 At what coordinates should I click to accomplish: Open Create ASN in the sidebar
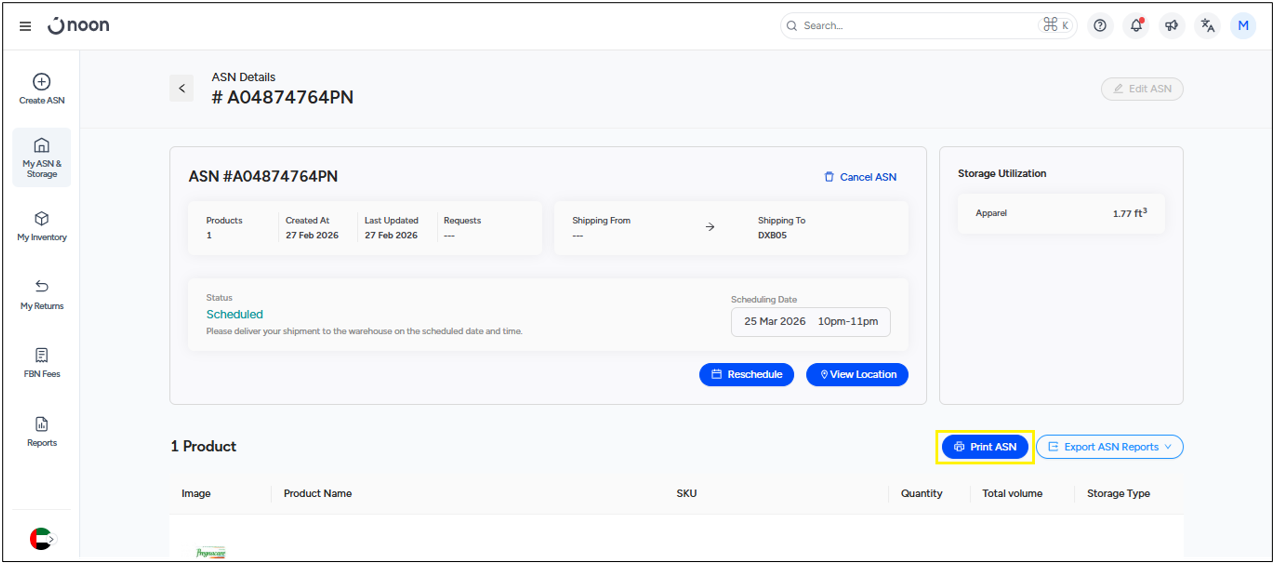click(42, 89)
